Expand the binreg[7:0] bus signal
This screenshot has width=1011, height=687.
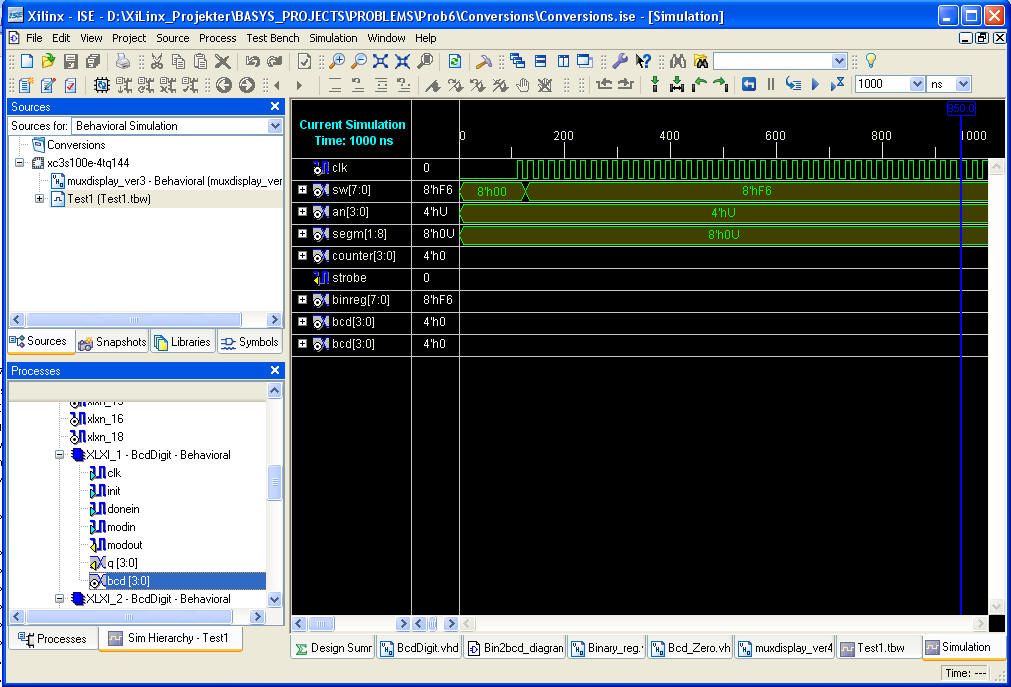click(x=302, y=299)
